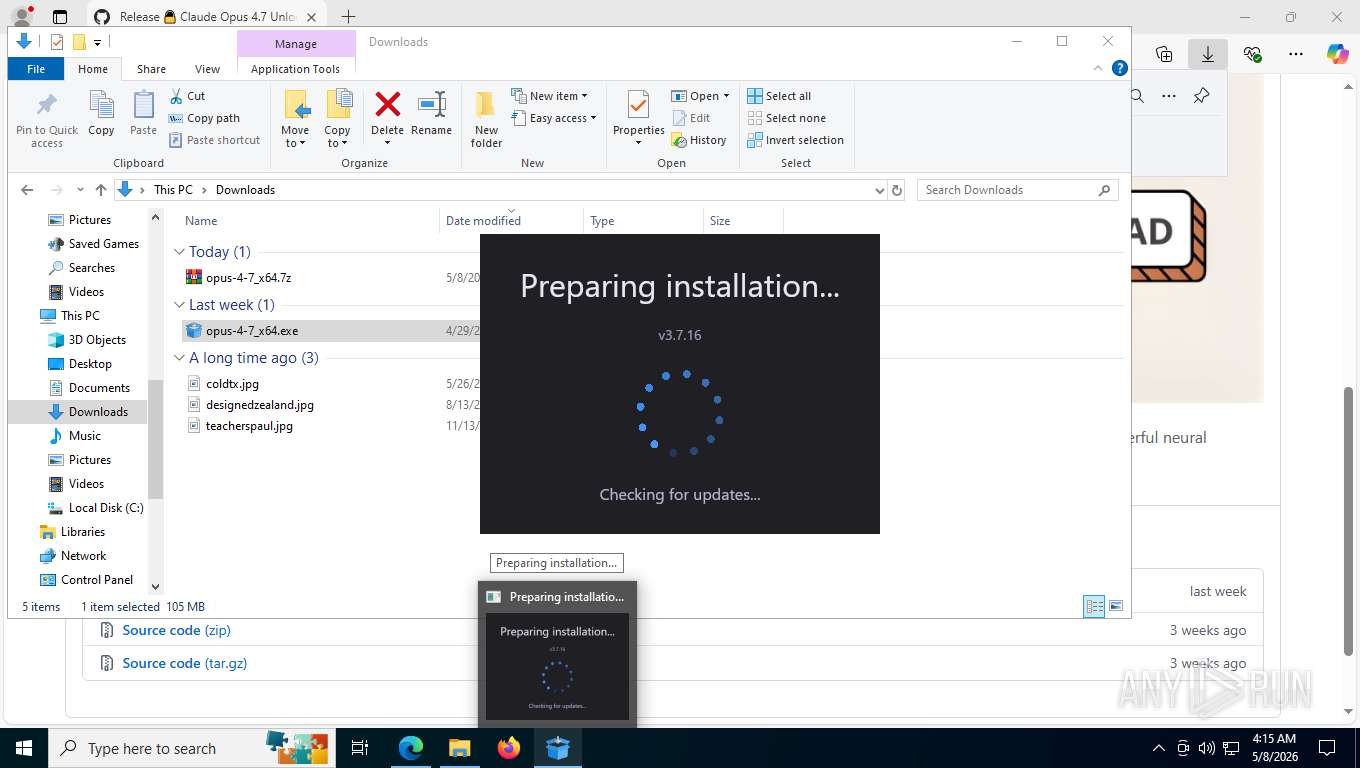This screenshot has height=768, width=1360.
Task: Click Source code (zip) link
Action: tap(176, 630)
